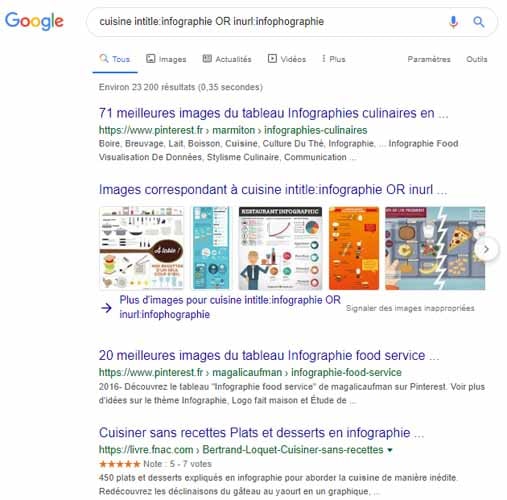
Task: Expand the Plus menu with three dots
Action: (333, 59)
